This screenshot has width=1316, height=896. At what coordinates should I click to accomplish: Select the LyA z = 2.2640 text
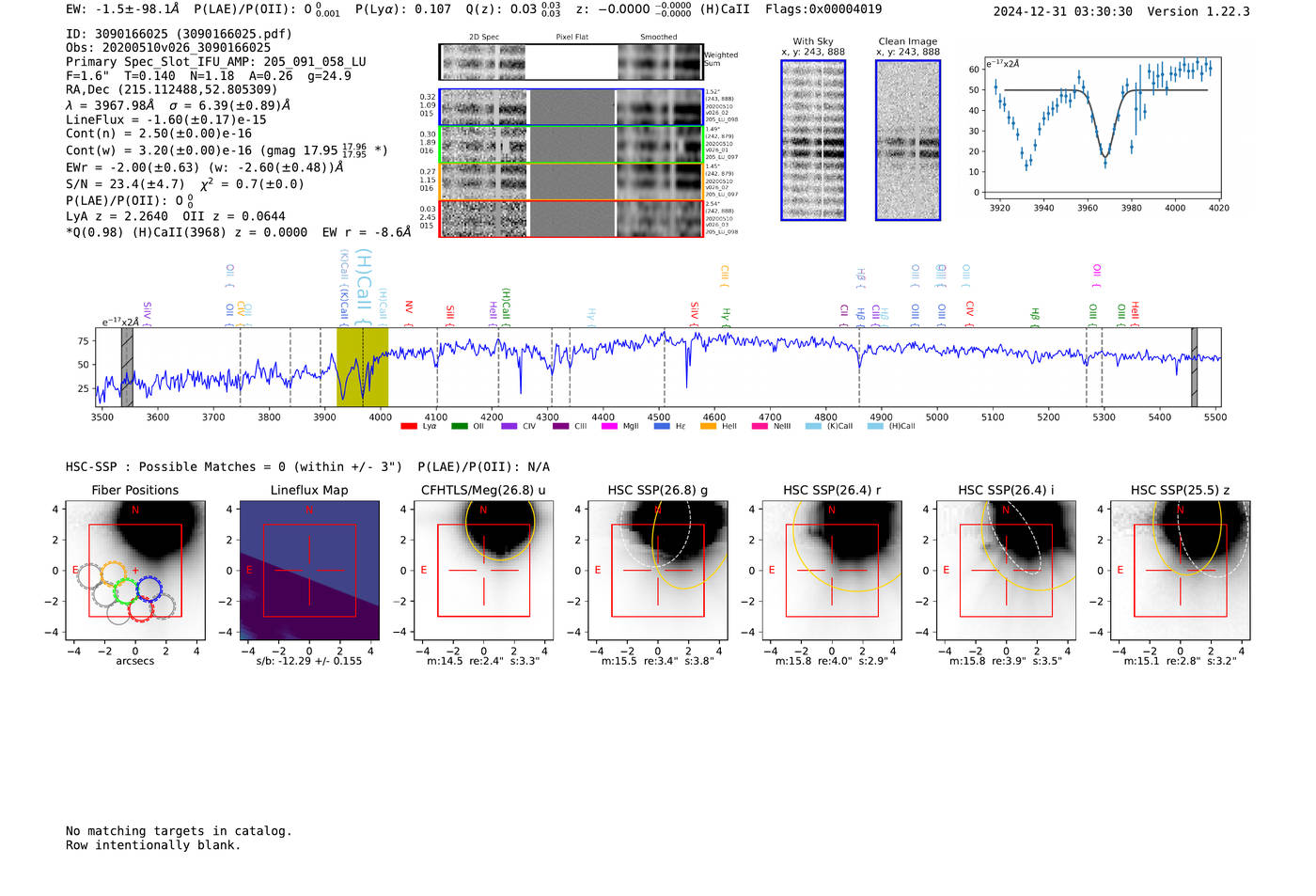tap(114, 216)
